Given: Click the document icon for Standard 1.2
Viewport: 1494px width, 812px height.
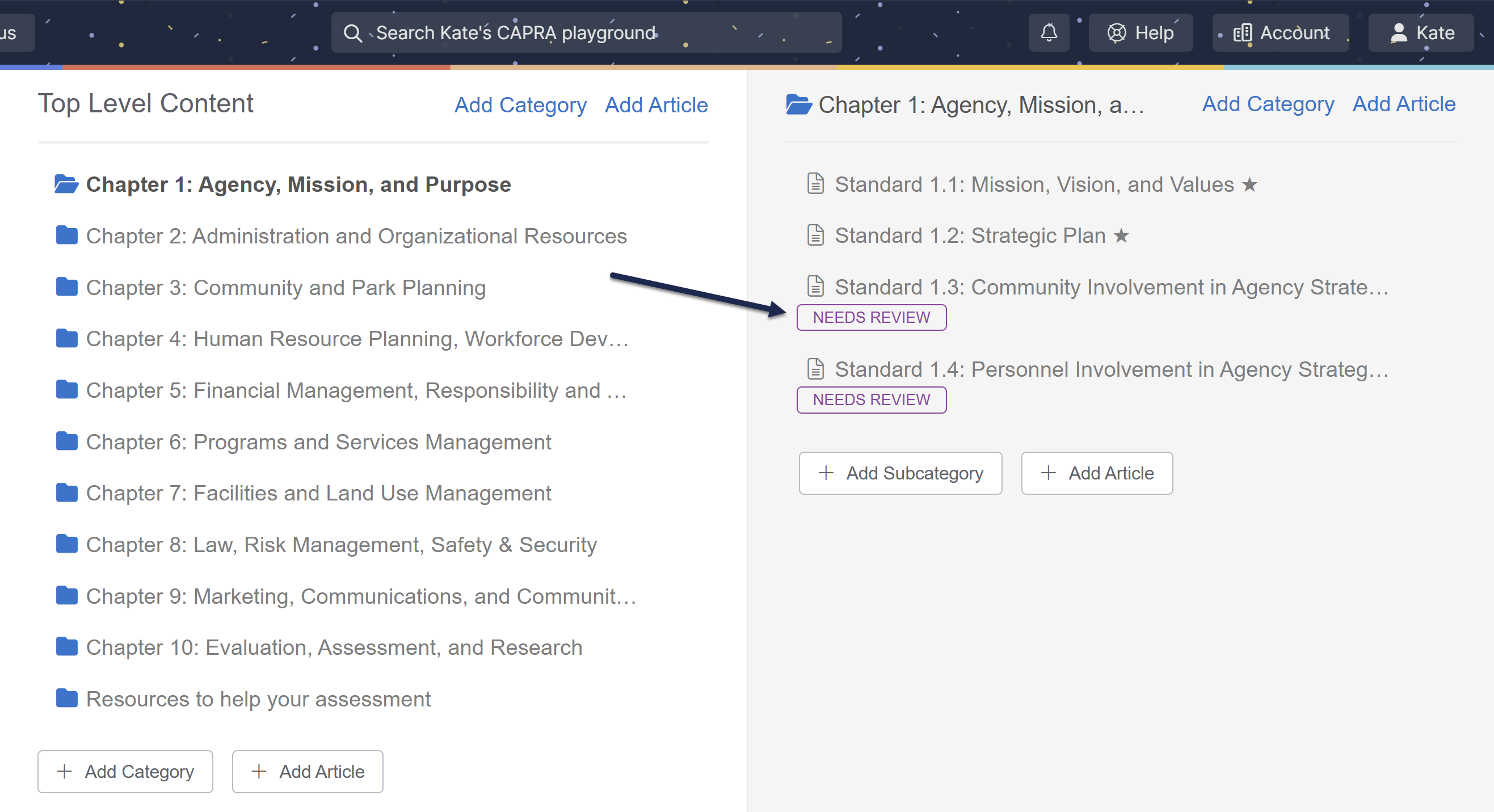Looking at the screenshot, I should (x=815, y=235).
